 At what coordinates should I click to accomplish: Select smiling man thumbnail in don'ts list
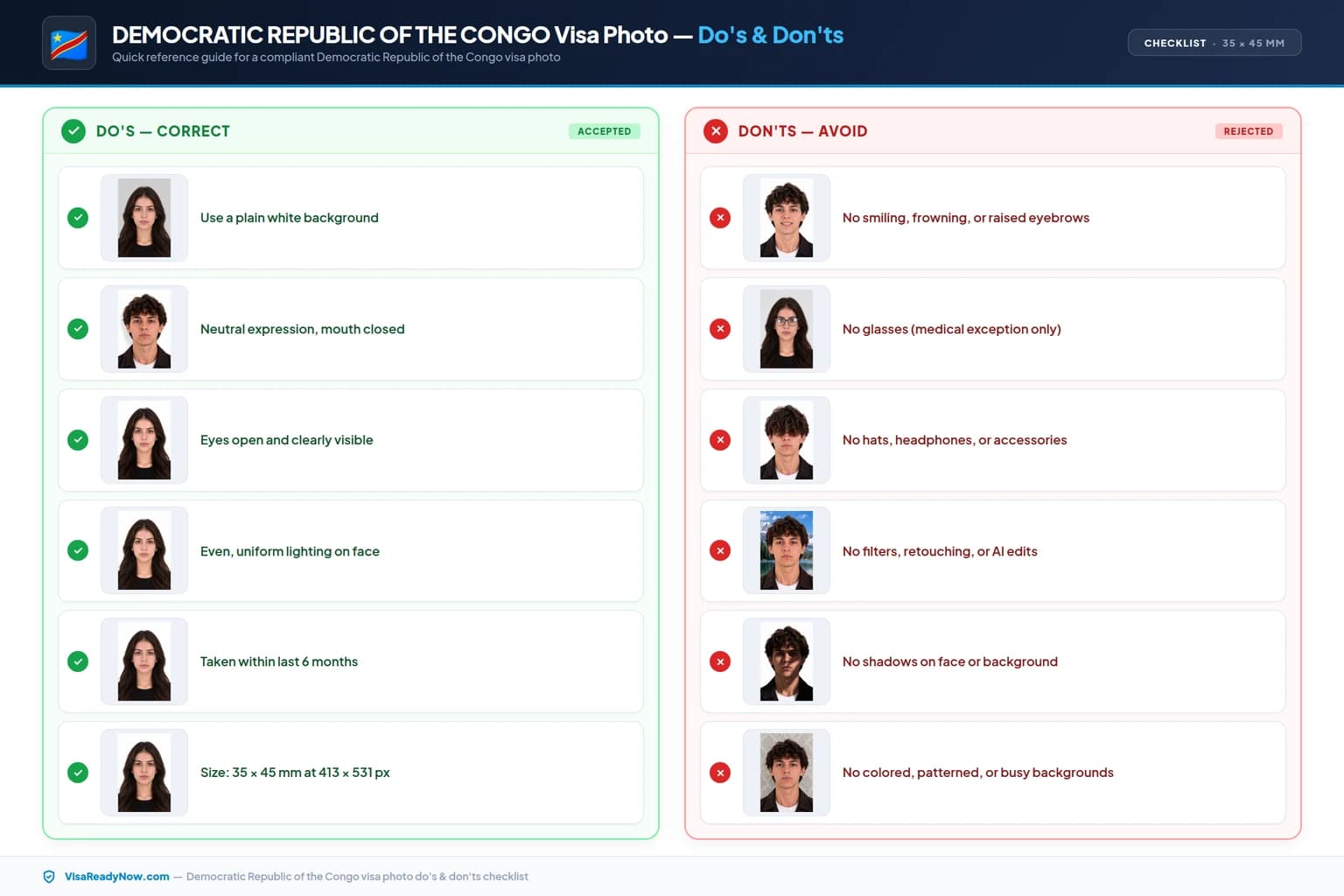click(787, 218)
